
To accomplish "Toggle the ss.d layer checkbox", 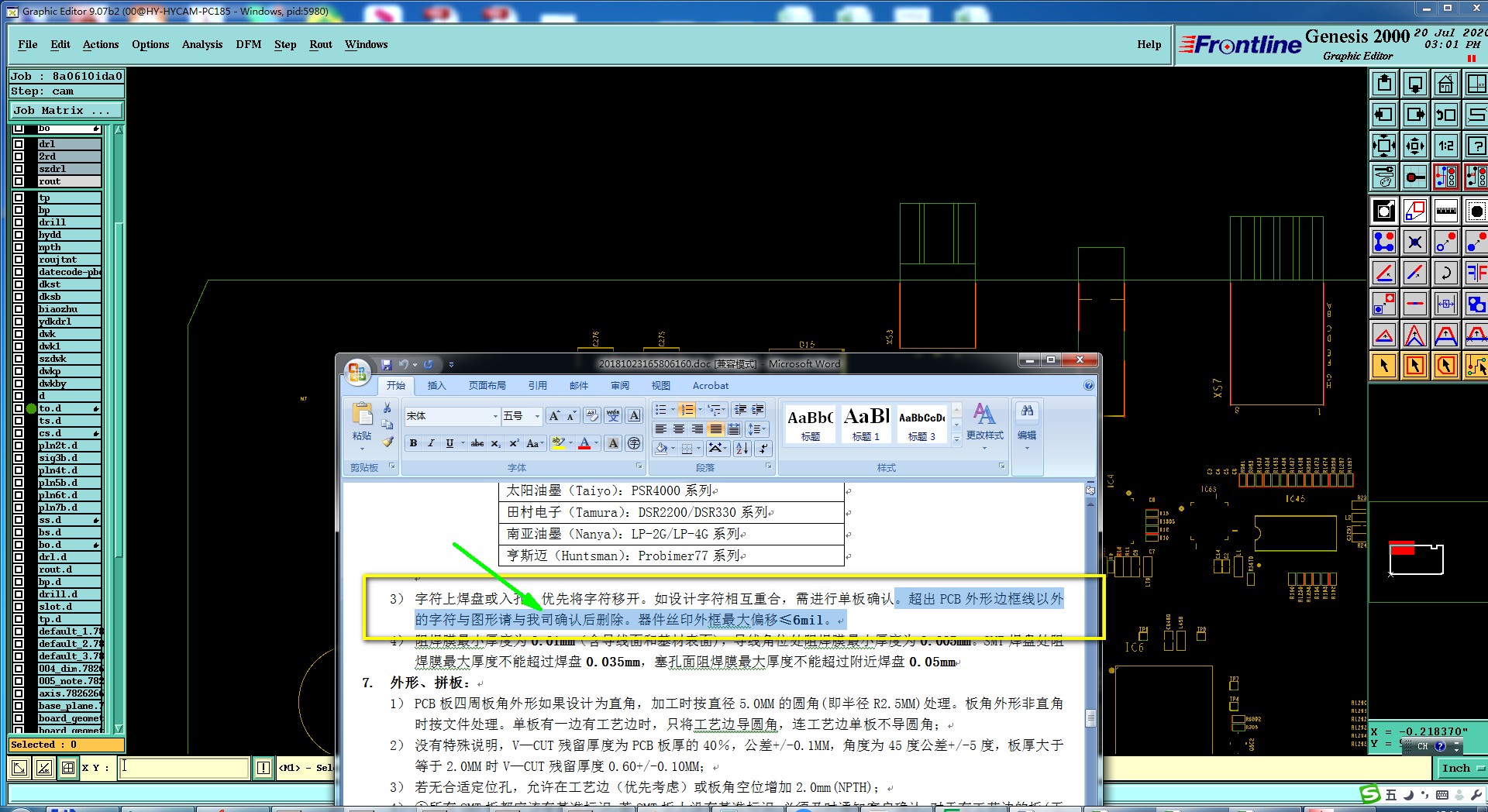I will pos(19,520).
